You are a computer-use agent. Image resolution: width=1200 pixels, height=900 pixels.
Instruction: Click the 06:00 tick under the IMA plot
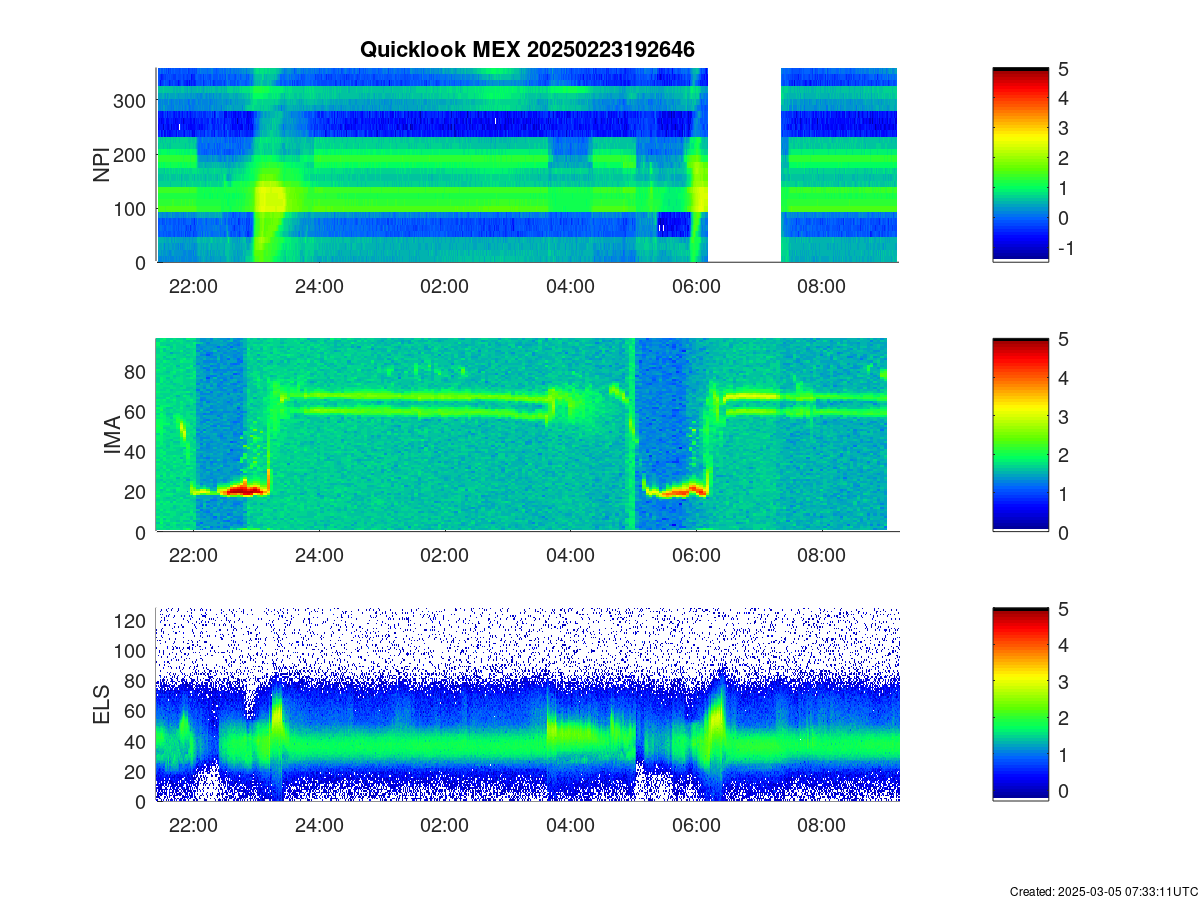[696, 556]
